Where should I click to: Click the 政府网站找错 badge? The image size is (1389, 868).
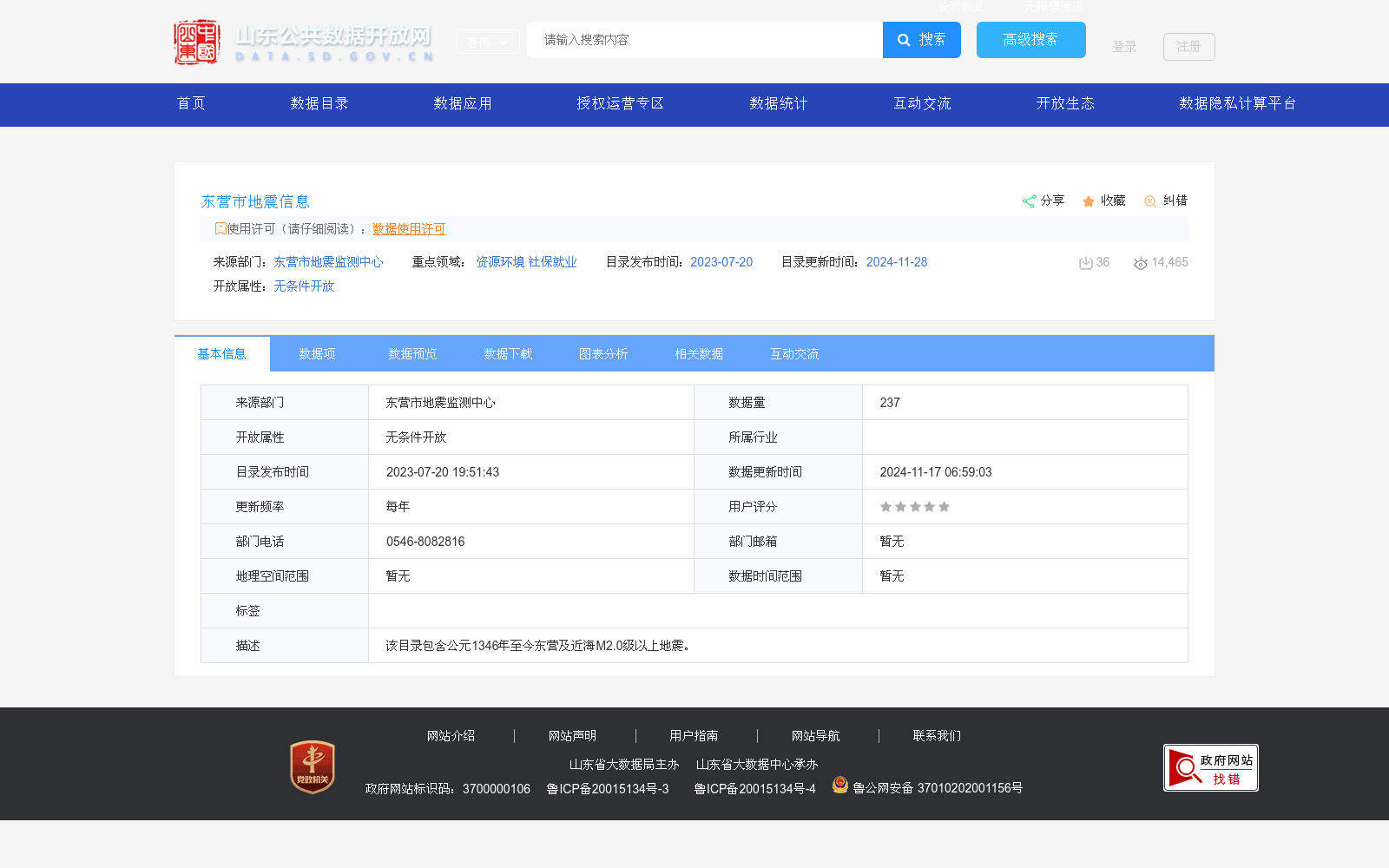tap(1211, 767)
